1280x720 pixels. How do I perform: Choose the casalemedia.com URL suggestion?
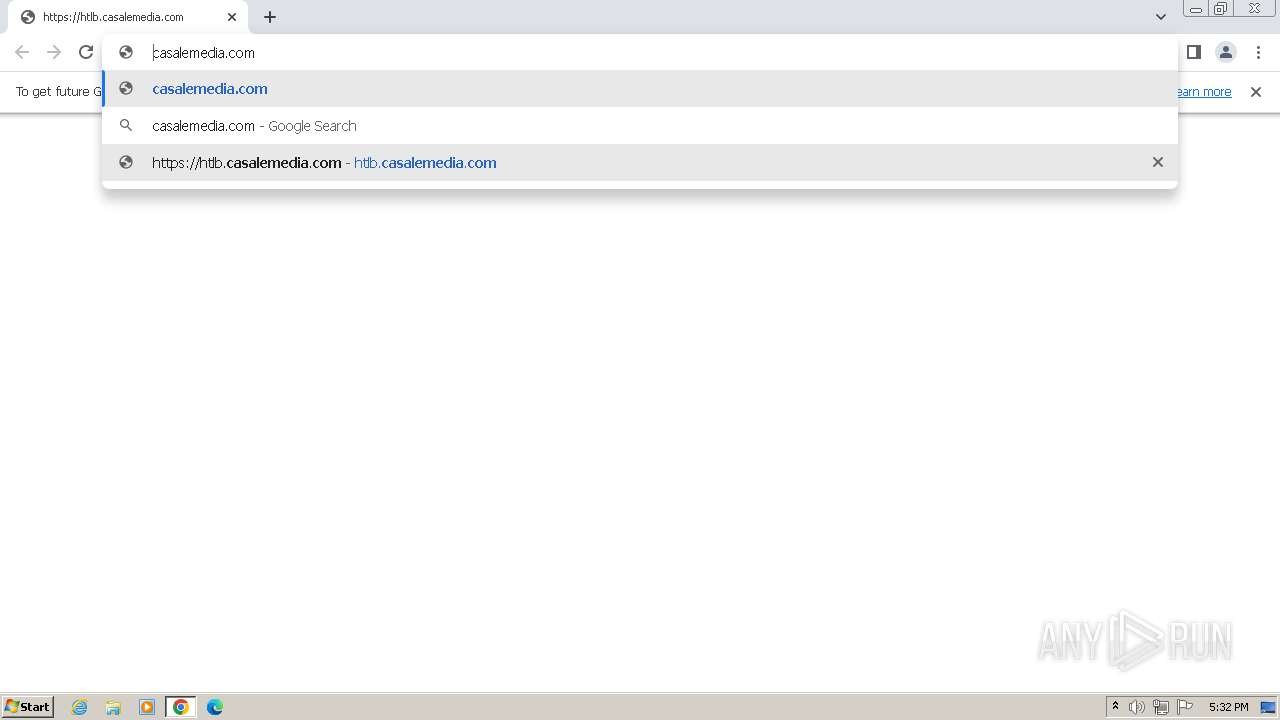click(640, 89)
